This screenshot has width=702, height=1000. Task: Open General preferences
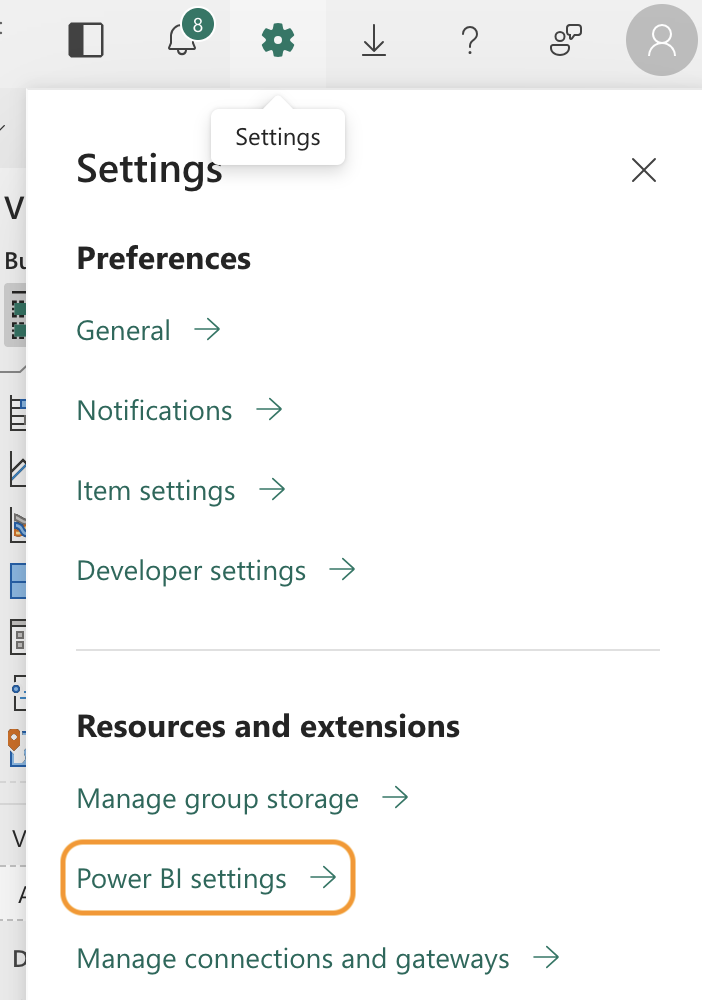[149, 330]
